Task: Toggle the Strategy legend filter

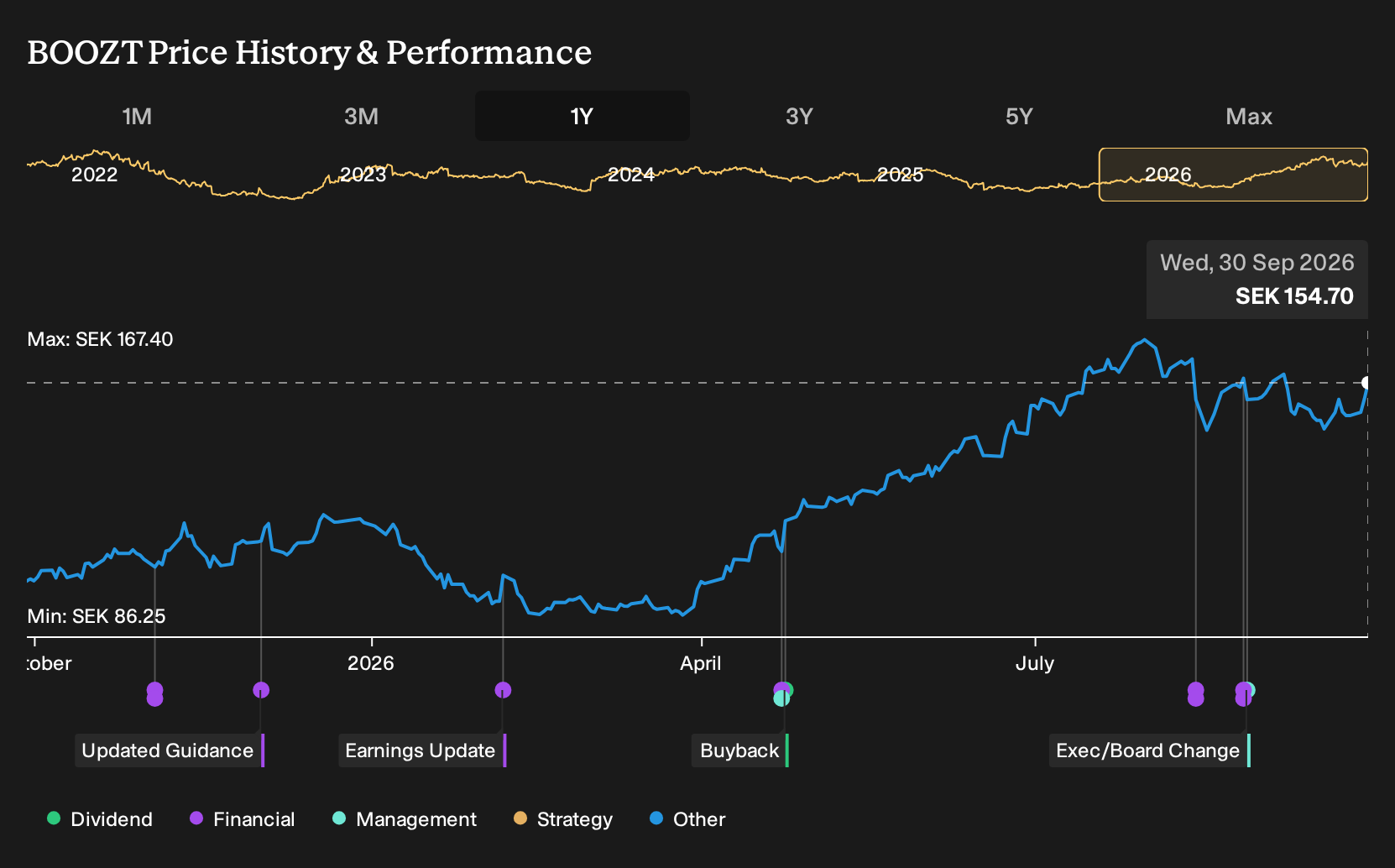Action: [563, 819]
